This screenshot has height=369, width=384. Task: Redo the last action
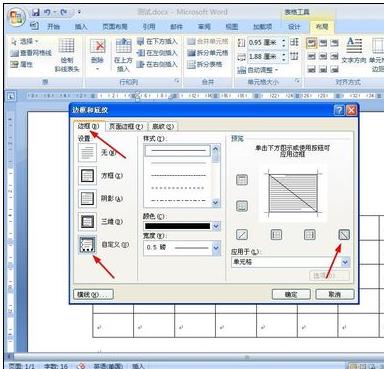pos(63,12)
